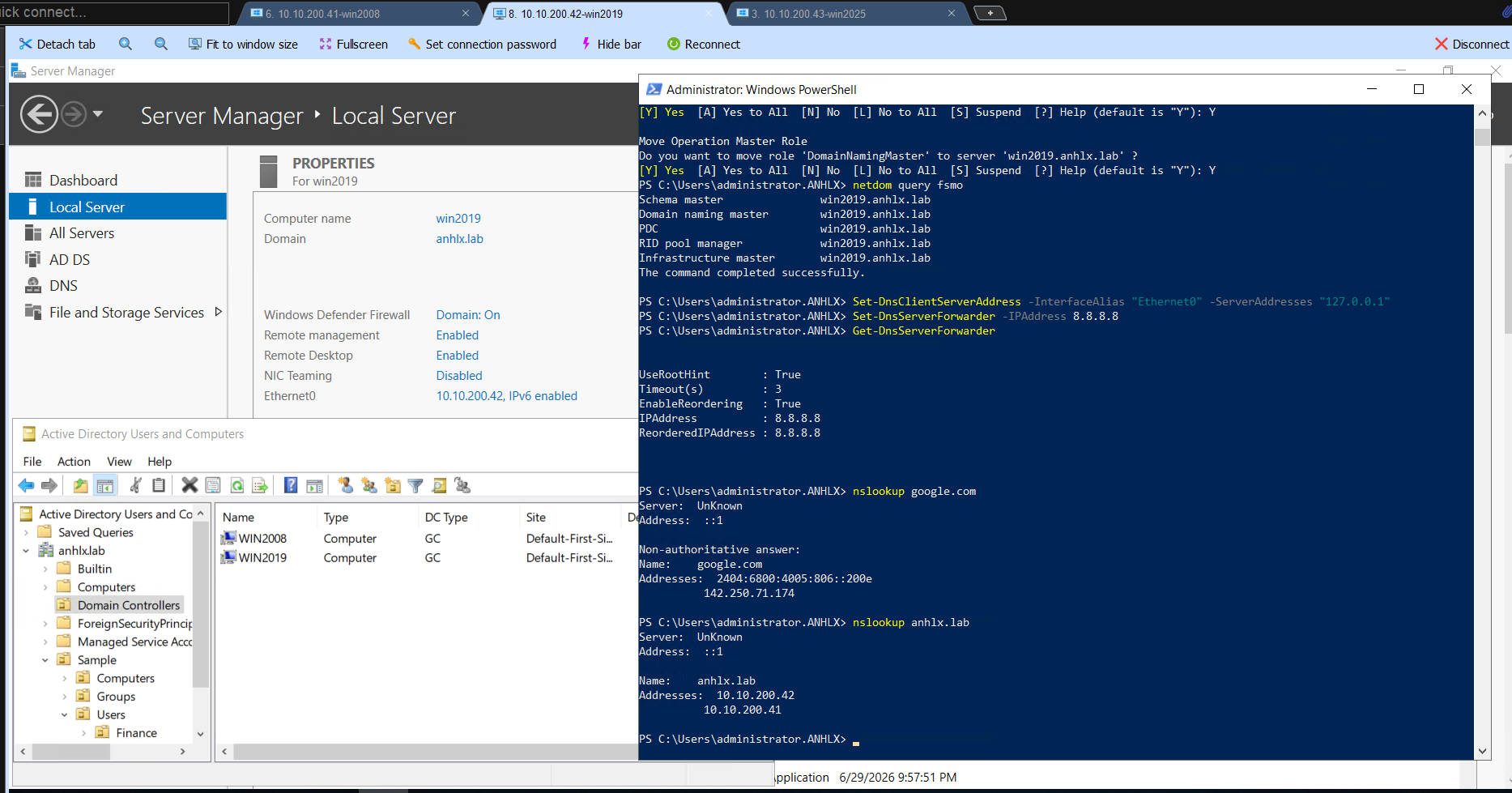Expand the Saved Queries node
1512x793 pixels.
click(26, 532)
